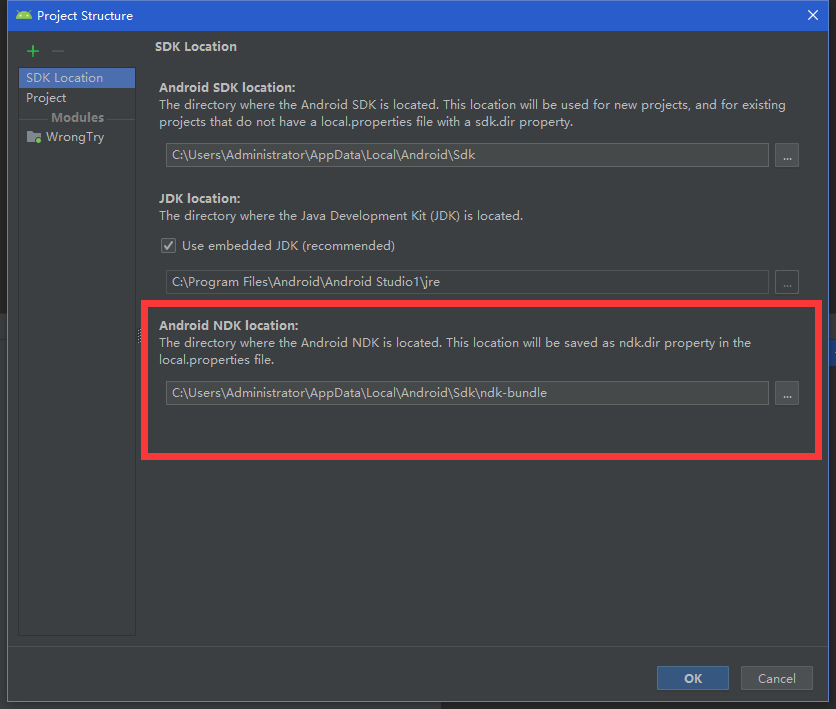Select SDK Location in the sidebar
This screenshot has height=709, width=836.
click(77, 78)
